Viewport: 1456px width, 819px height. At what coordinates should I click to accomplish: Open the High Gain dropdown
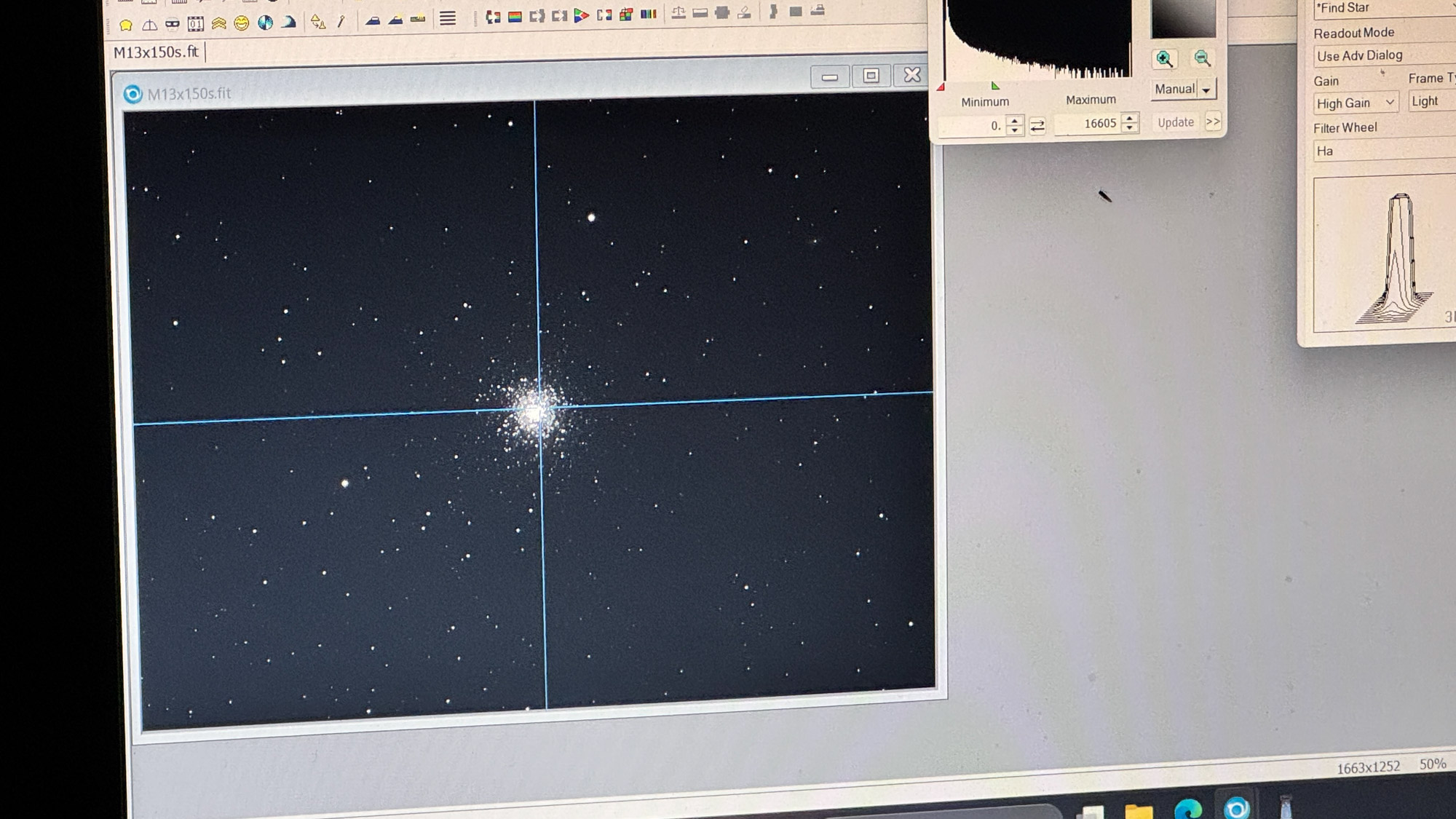[1356, 103]
